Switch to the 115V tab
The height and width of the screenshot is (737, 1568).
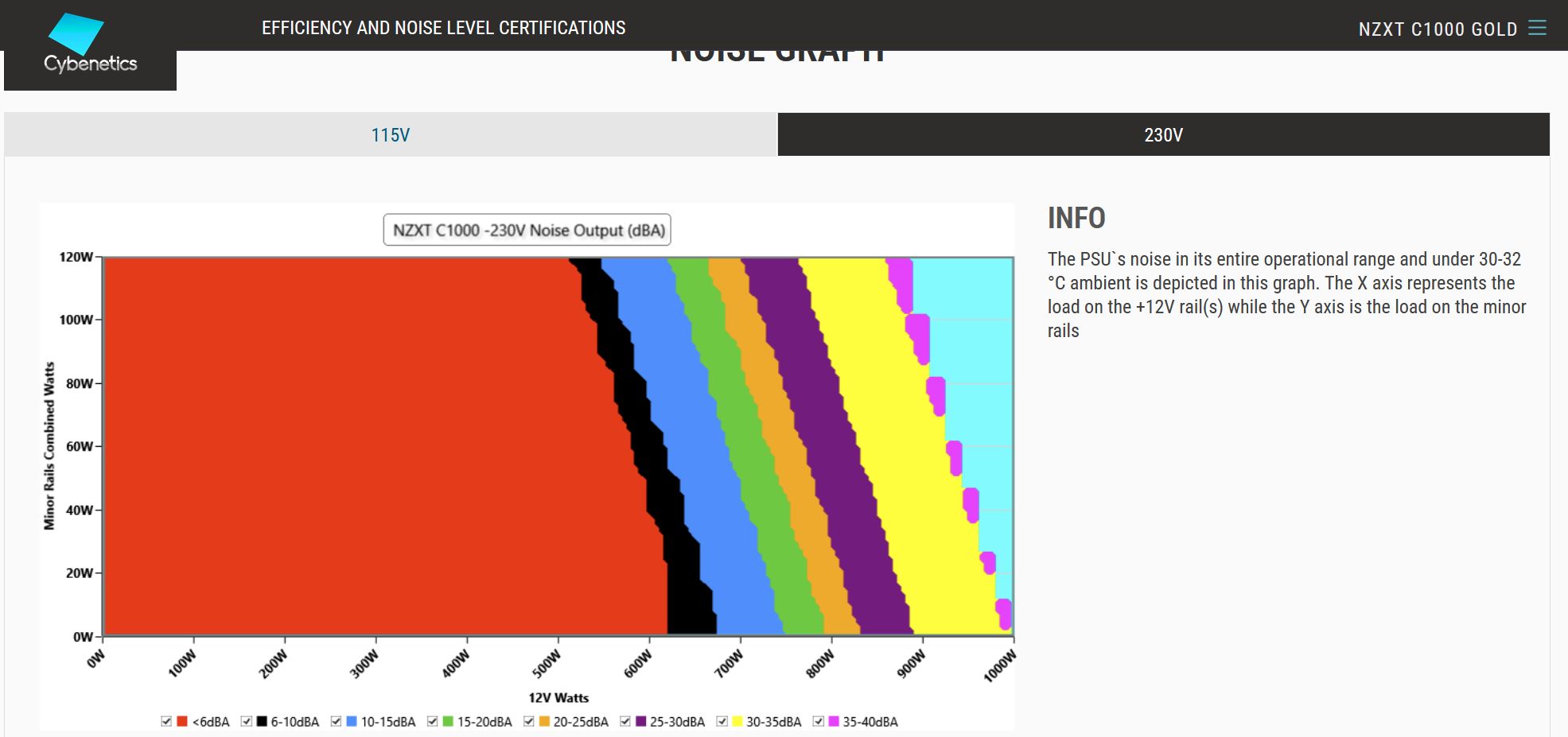pyautogui.click(x=391, y=134)
